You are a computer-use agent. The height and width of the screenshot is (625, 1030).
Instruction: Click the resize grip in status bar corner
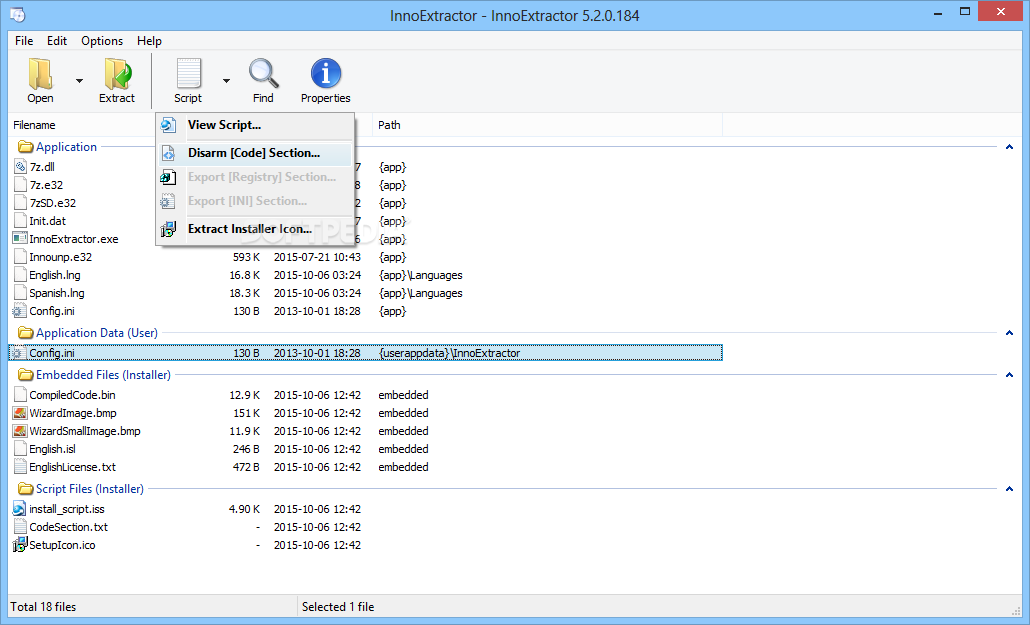pyautogui.click(x=1016, y=611)
